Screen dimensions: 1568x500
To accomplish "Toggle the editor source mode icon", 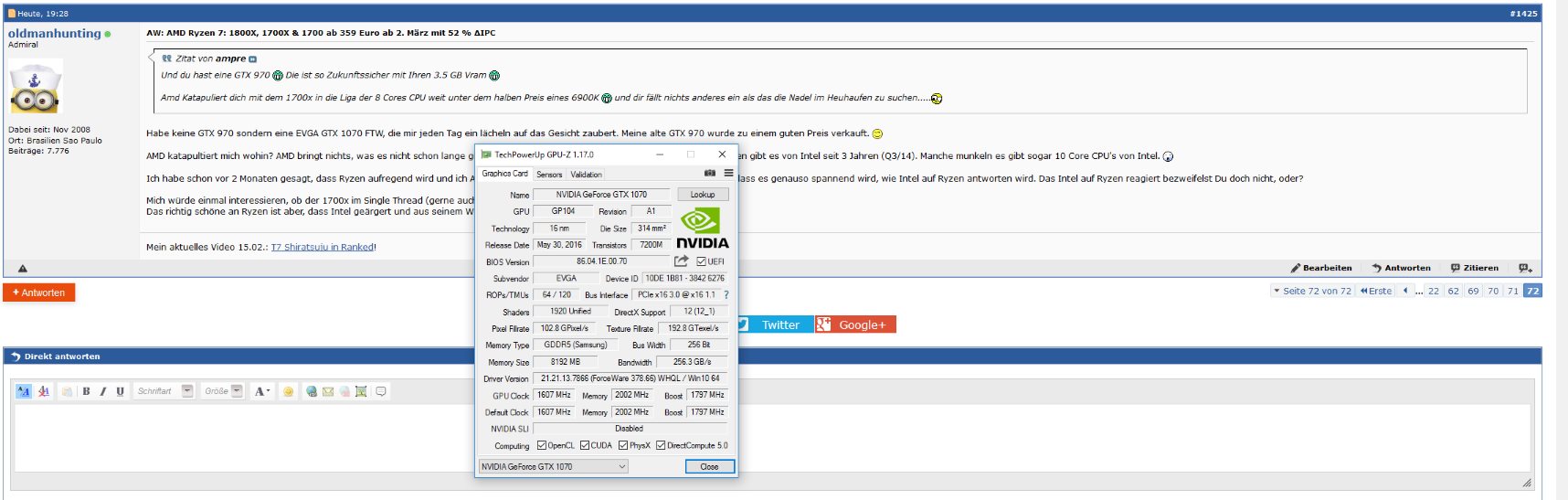I will (x=24, y=391).
